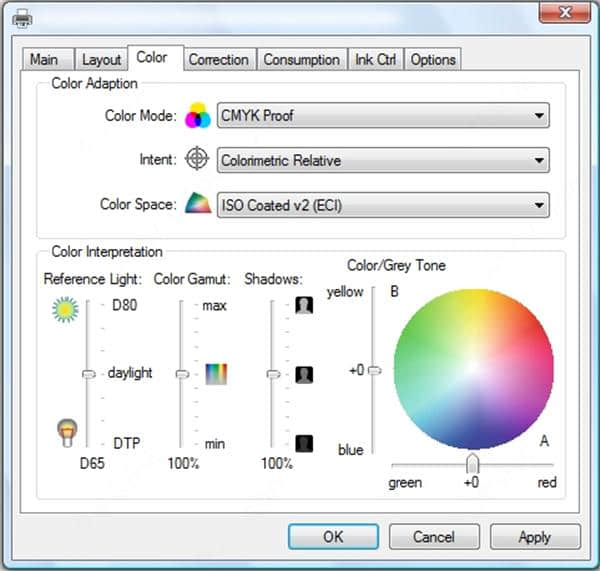Click the green-red horizontal slider handle
The height and width of the screenshot is (571, 600).
click(473, 463)
